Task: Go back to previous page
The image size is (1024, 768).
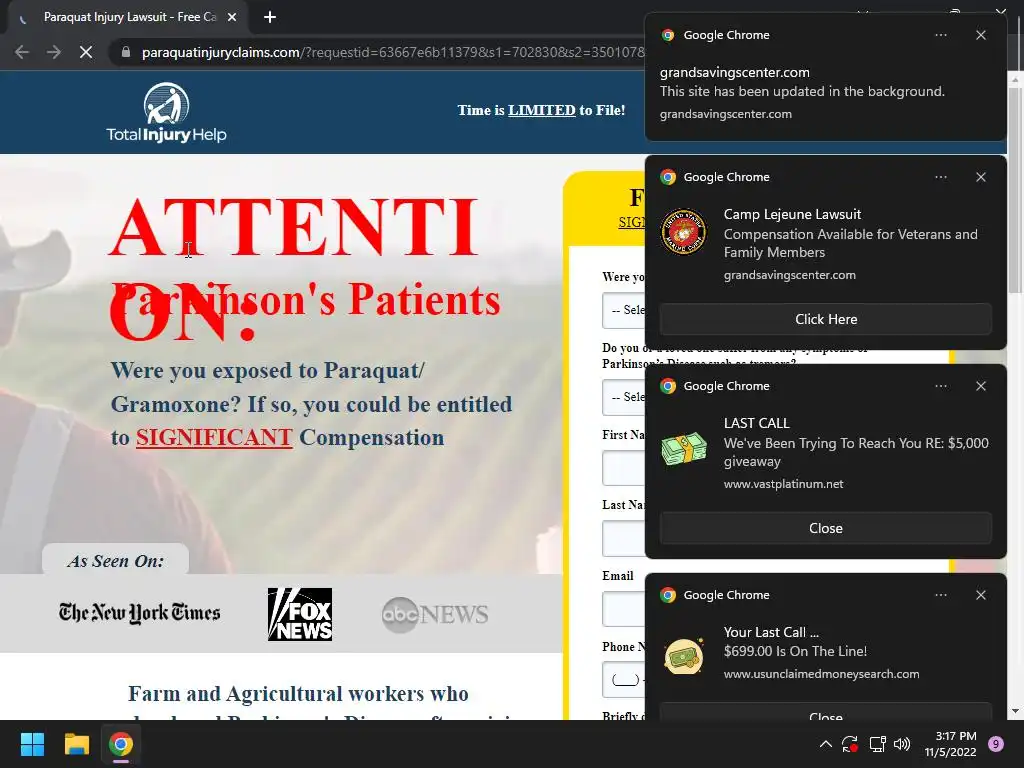Action: coord(22,52)
